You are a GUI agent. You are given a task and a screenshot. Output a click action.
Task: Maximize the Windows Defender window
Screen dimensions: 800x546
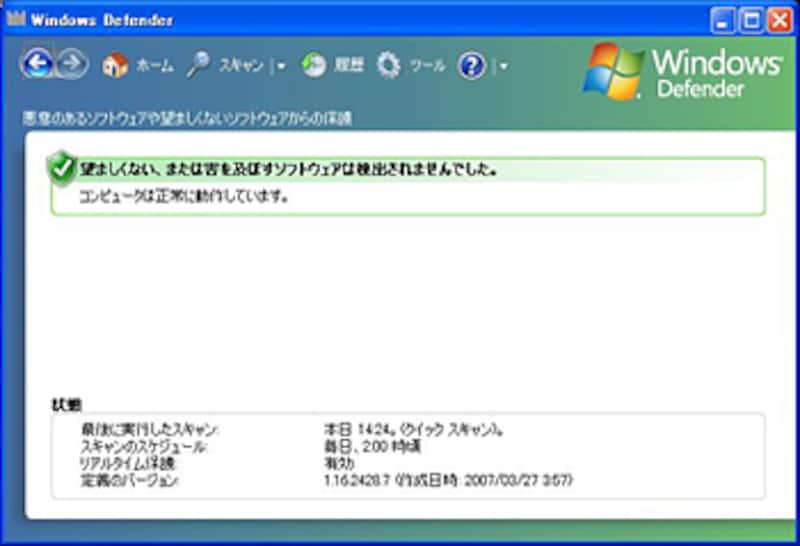coord(751,21)
